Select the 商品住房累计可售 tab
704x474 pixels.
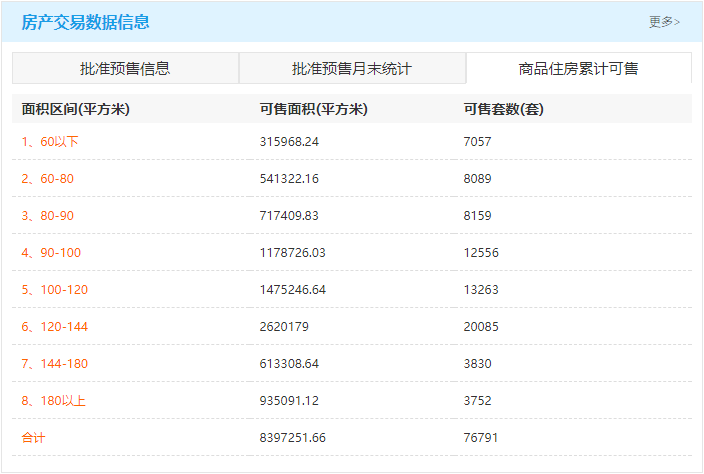[x=578, y=68]
